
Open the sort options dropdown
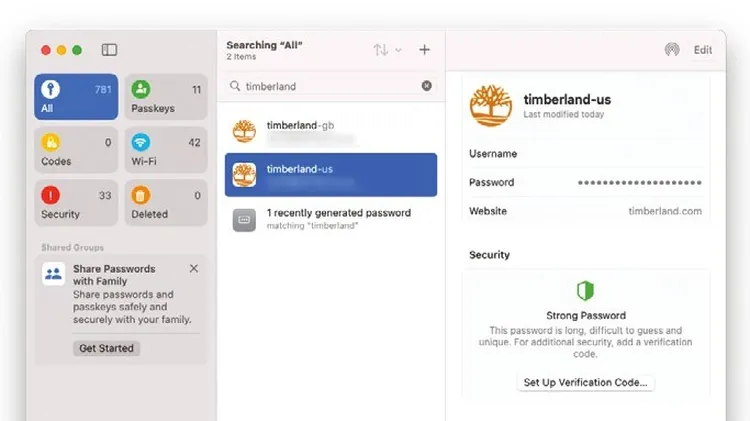(387, 50)
